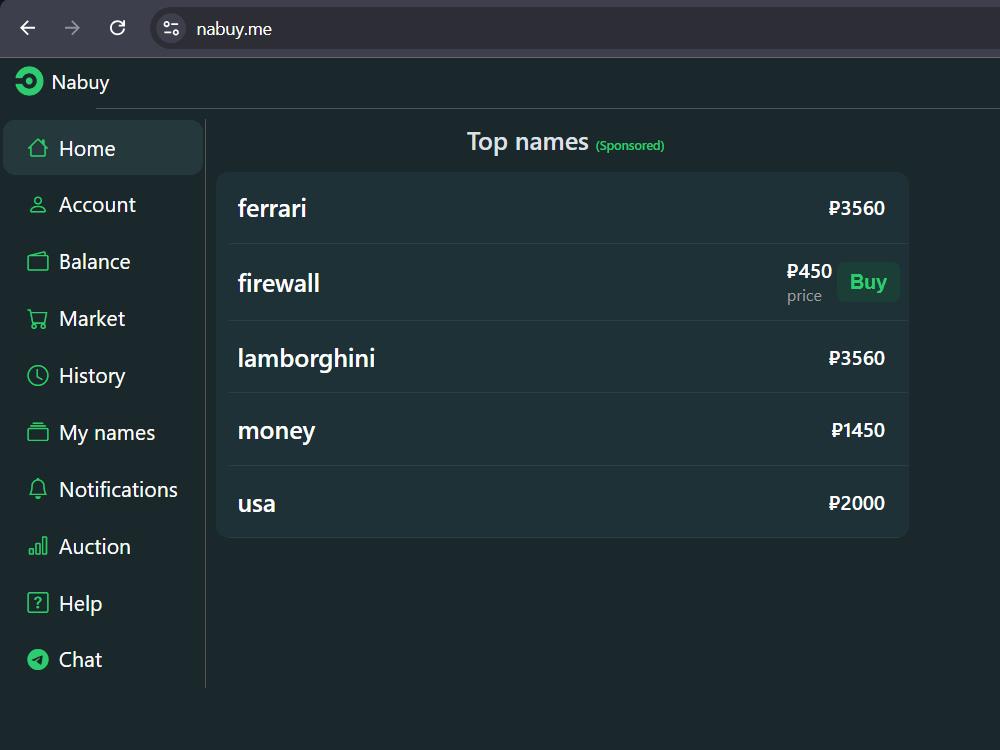Click the Market shopping cart icon

point(38,318)
